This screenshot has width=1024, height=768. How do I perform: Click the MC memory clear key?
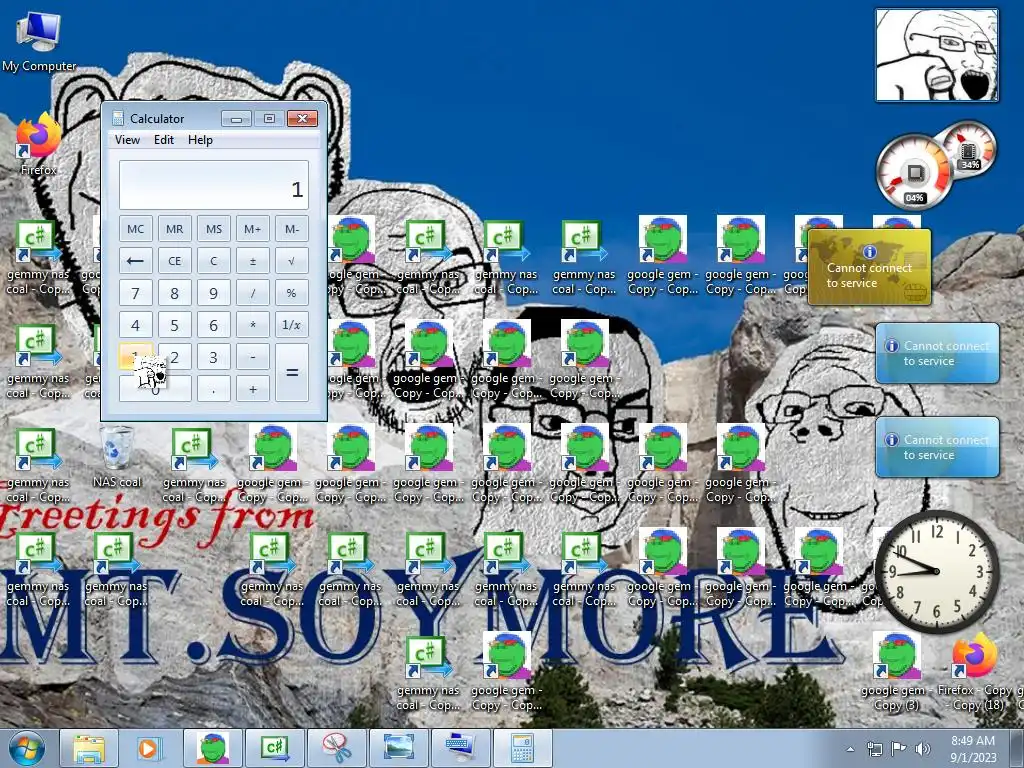click(135, 229)
